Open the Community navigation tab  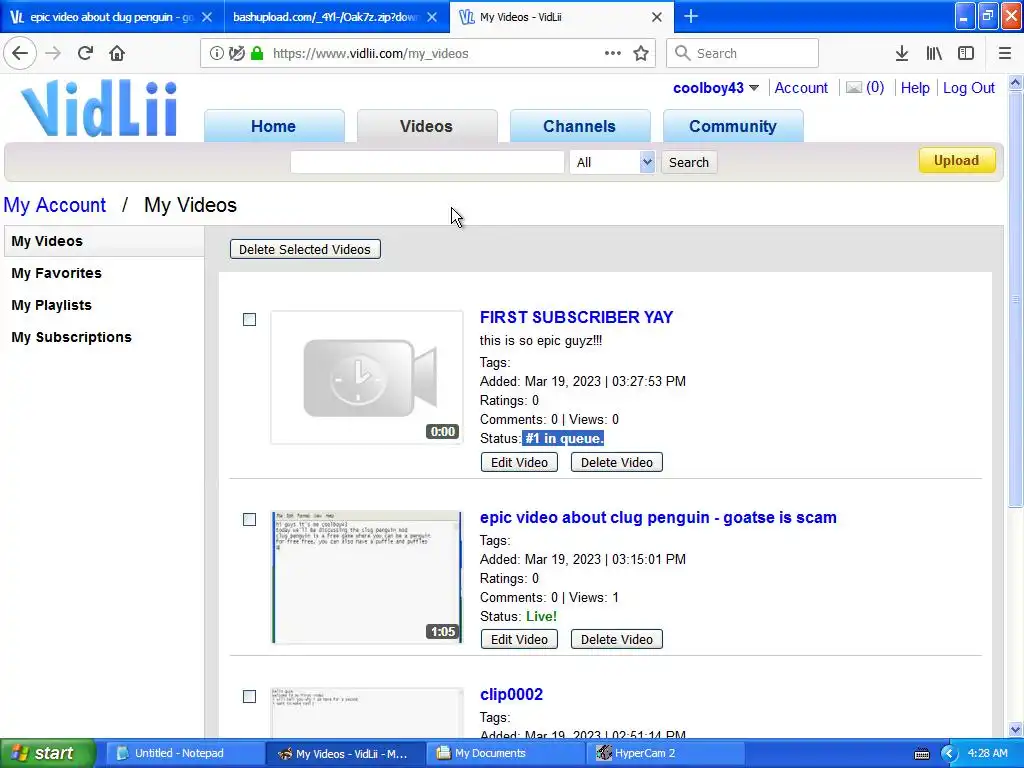(733, 126)
